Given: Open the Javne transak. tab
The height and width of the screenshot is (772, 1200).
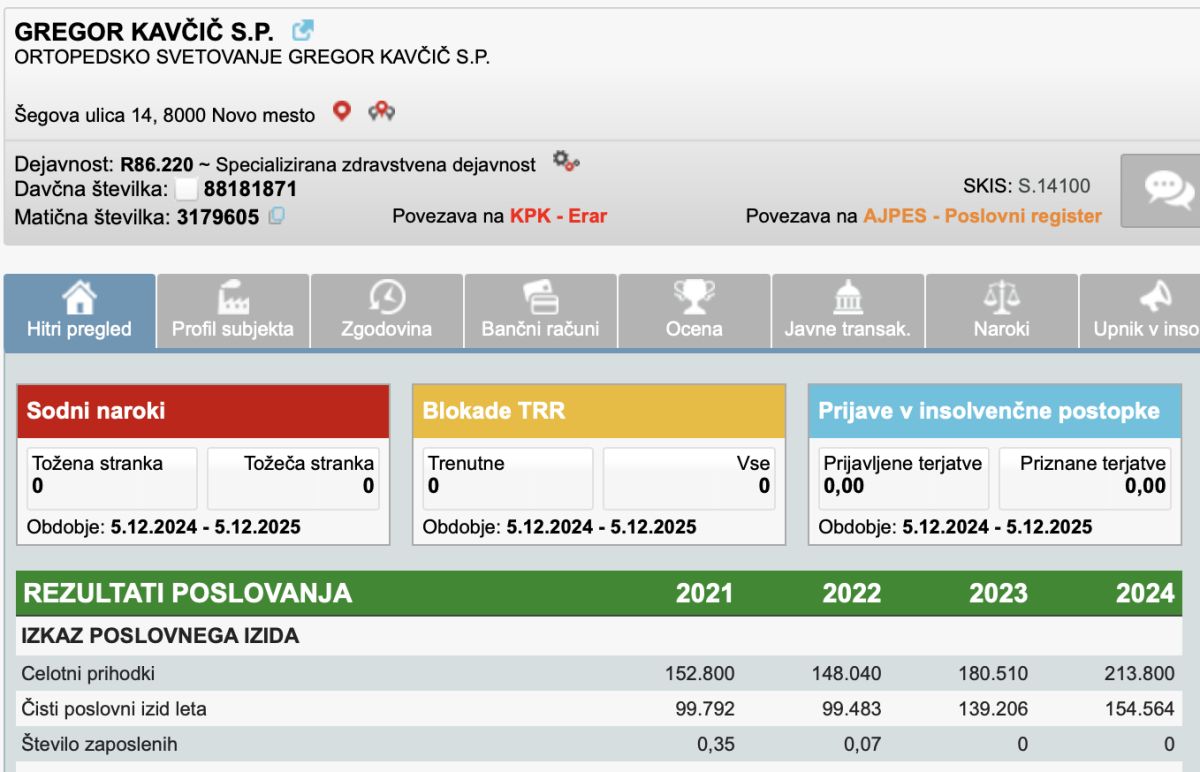Looking at the screenshot, I should click(x=848, y=311).
